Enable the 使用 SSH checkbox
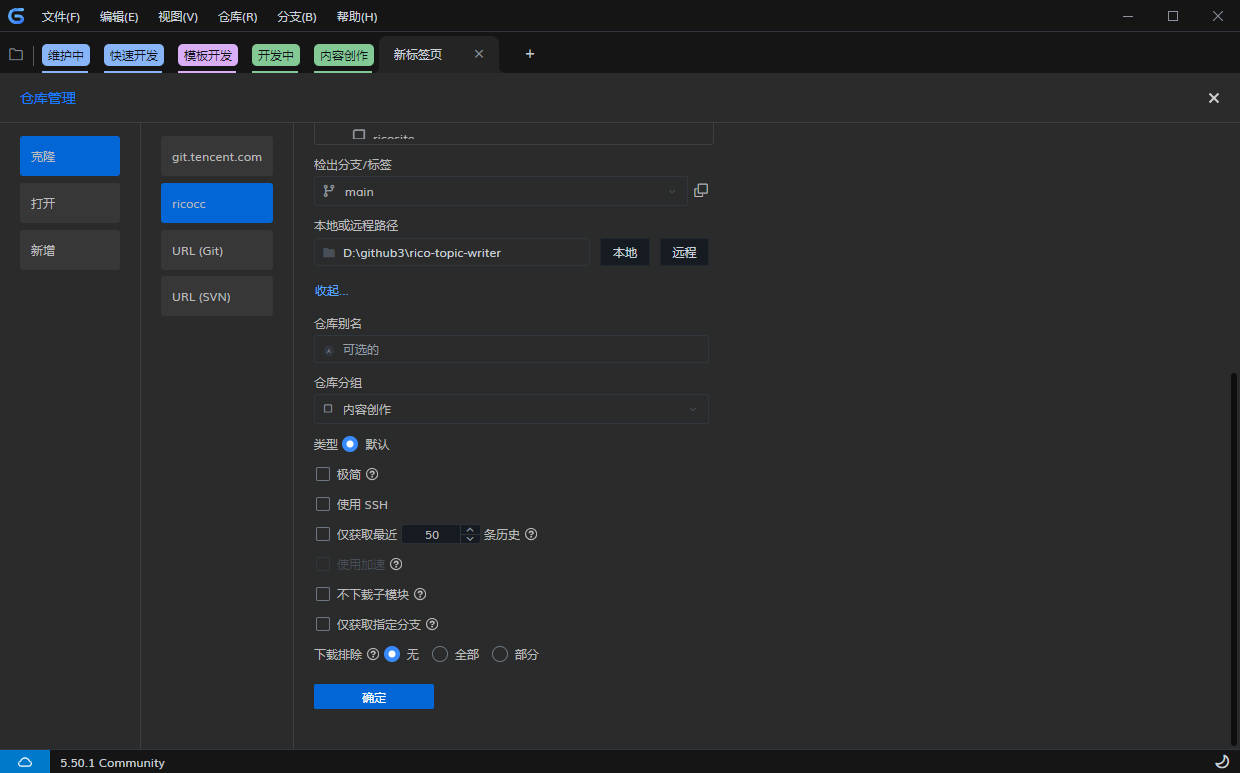This screenshot has width=1240, height=773. point(323,504)
